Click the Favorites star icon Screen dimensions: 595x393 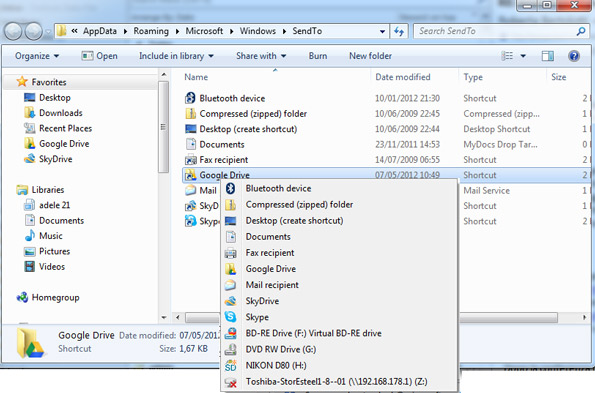tap(22, 82)
